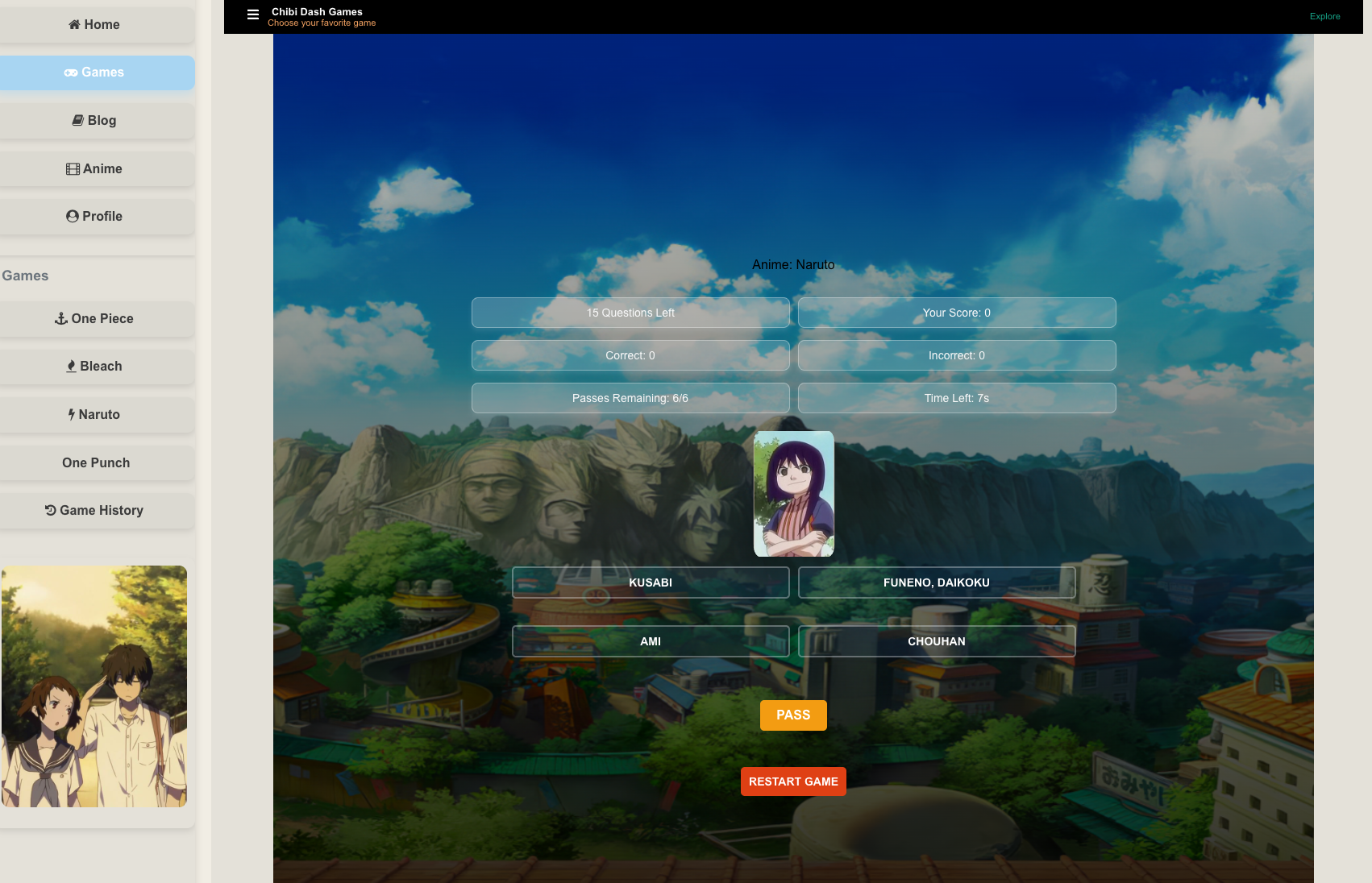This screenshot has width=1372, height=883.
Task: Click the anchor icon beside One Piece
Action: (61, 318)
